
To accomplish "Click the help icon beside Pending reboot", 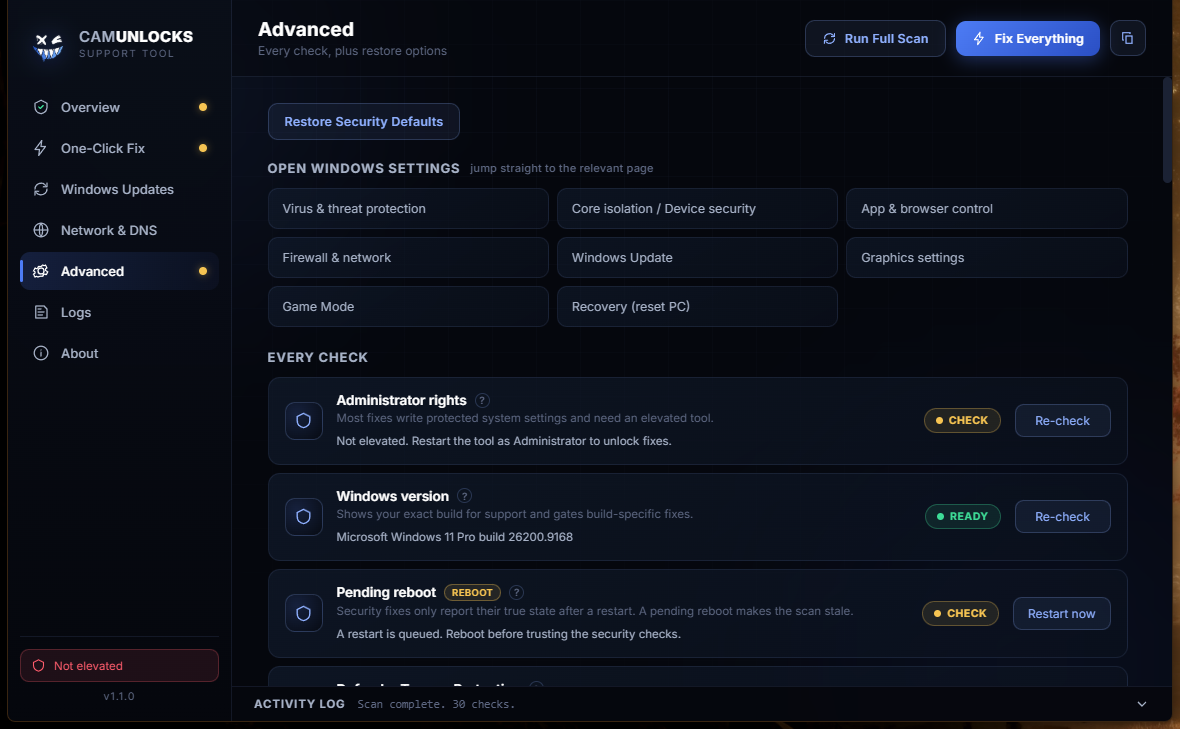I will point(516,592).
